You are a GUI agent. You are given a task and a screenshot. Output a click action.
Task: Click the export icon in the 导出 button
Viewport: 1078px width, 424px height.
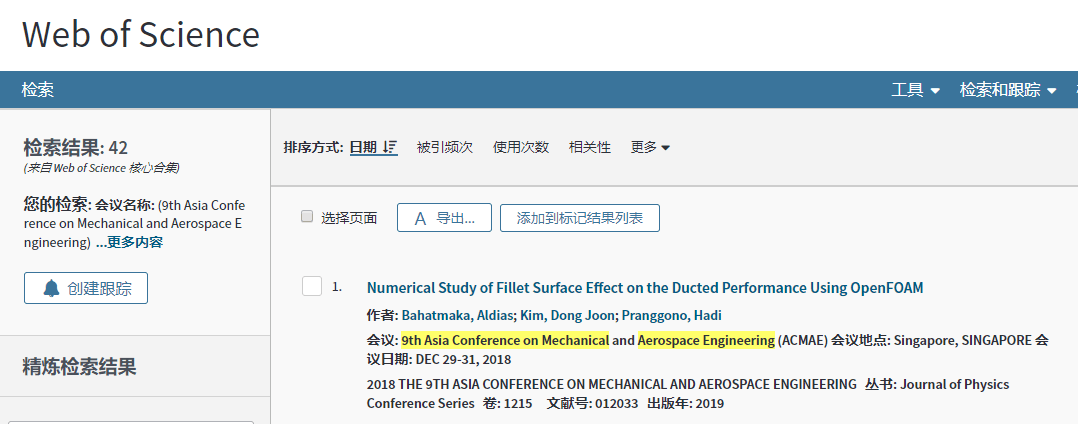point(421,219)
